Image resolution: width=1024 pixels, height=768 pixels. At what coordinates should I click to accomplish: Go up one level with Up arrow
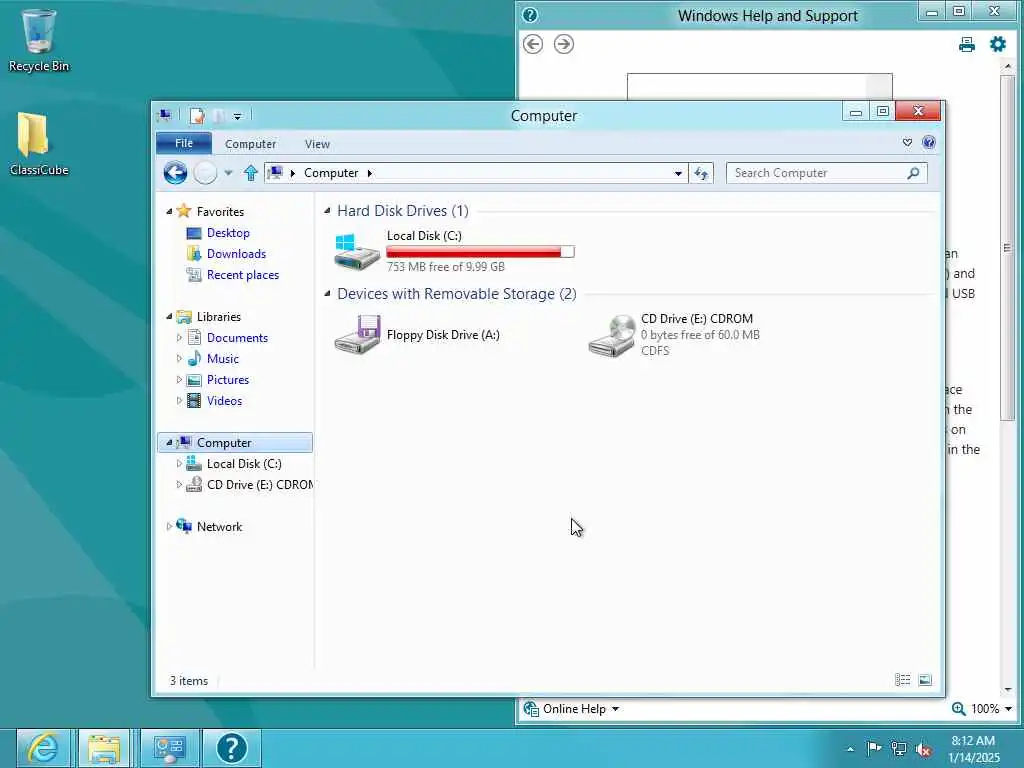click(x=251, y=173)
